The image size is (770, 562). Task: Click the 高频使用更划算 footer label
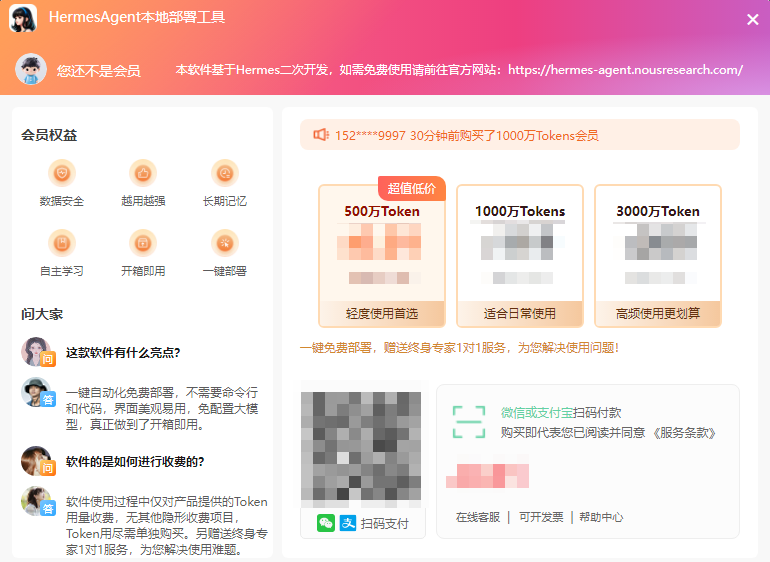pyautogui.click(x=658, y=313)
